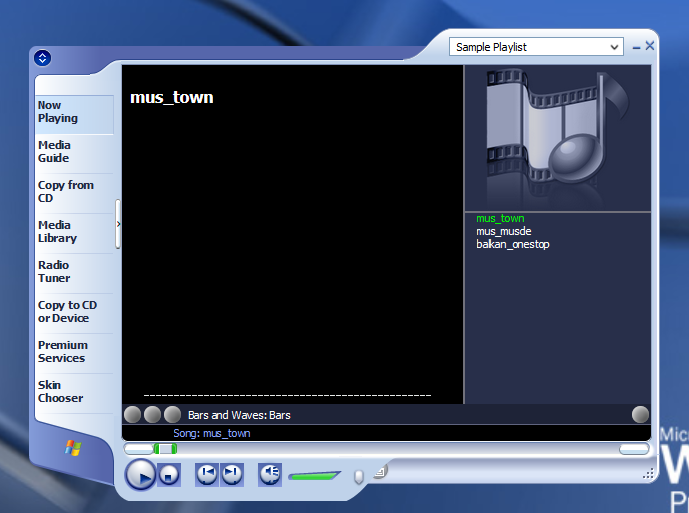Click the round button at right end of visualization bar
This screenshot has width=689, height=513.
click(640, 414)
